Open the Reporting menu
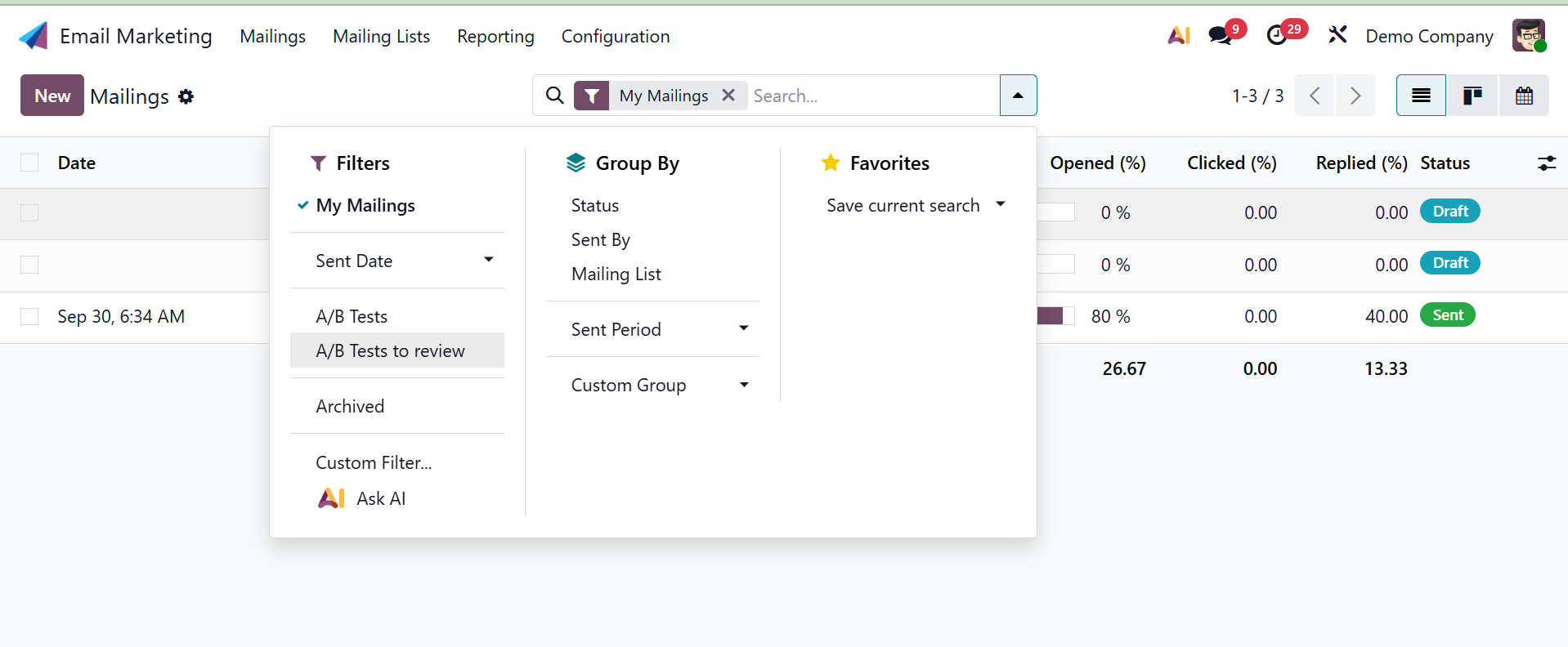Viewport: 1568px width, 647px height. [495, 37]
